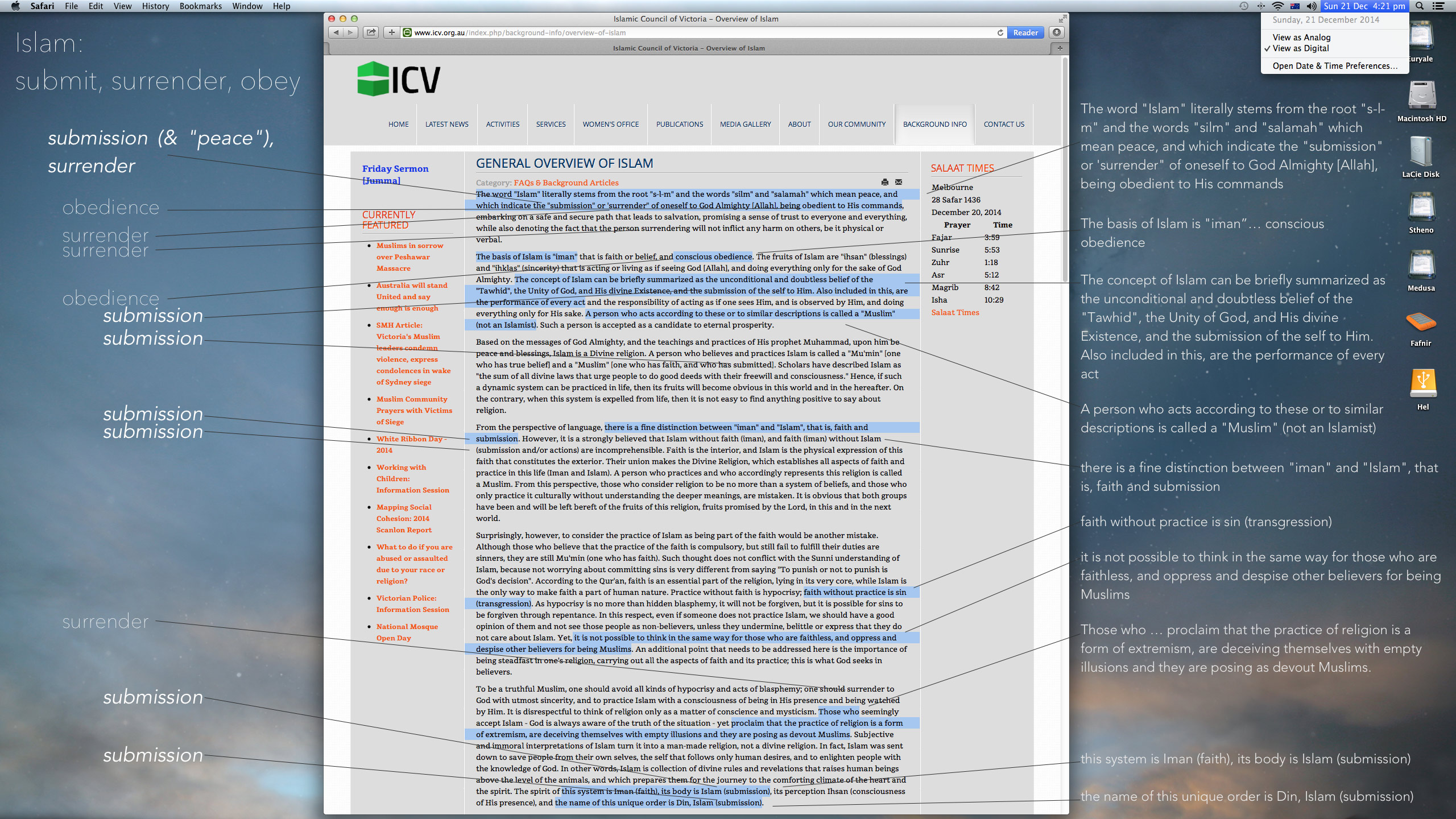The height and width of the screenshot is (819, 1456).
Task: Open the Time Machine menu bar icon
Action: point(1244,6)
